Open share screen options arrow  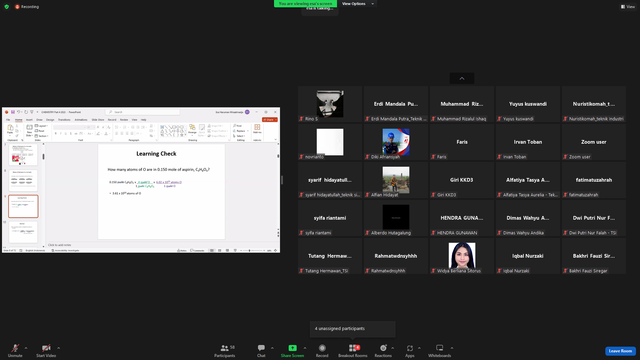pos(305,348)
